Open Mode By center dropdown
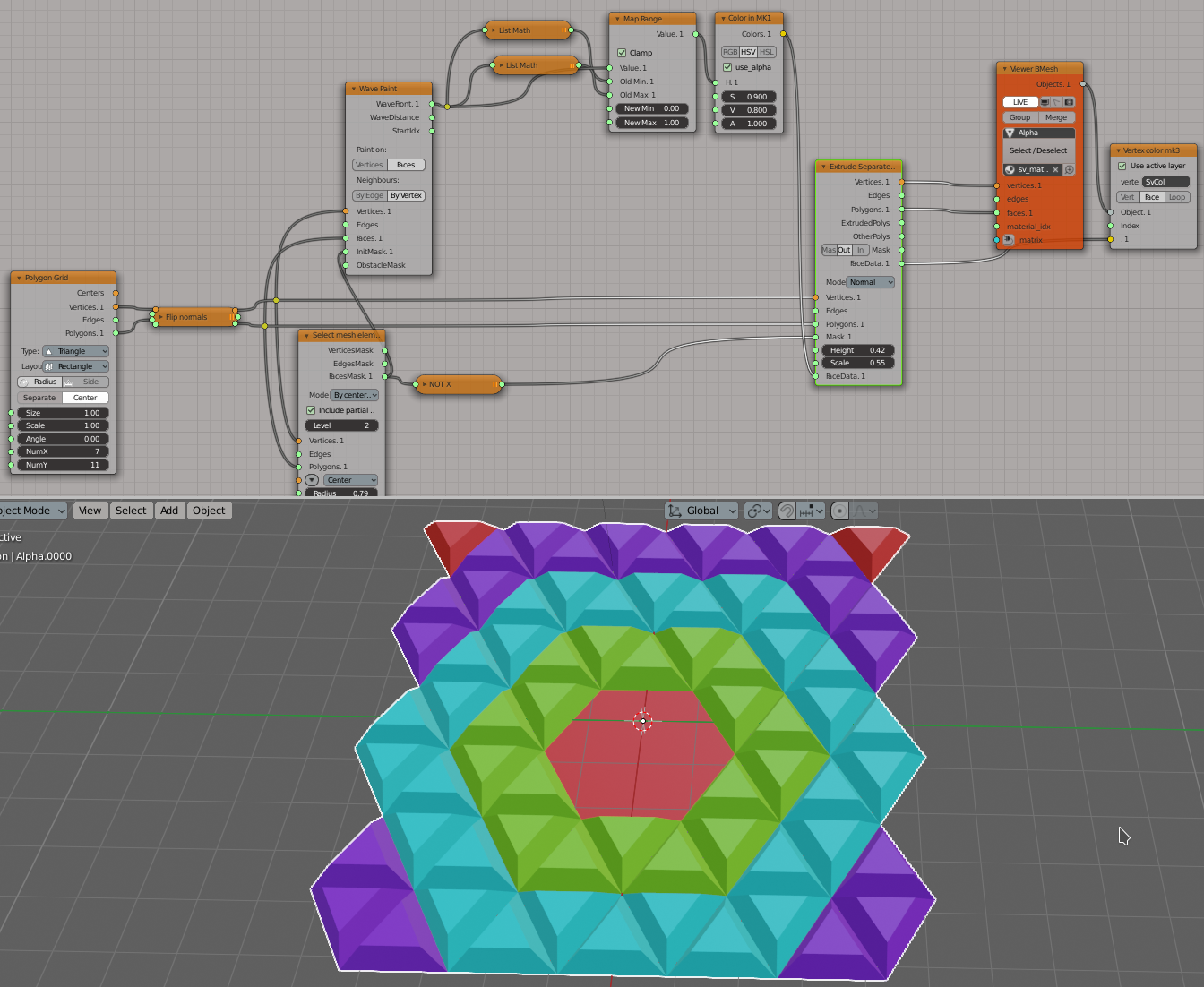This screenshot has width=1204, height=987. pos(355,395)
